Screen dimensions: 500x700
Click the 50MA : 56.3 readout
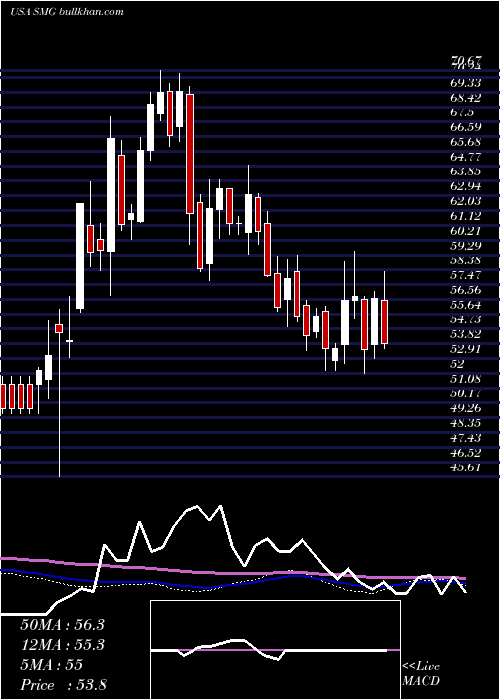(62, 625)
